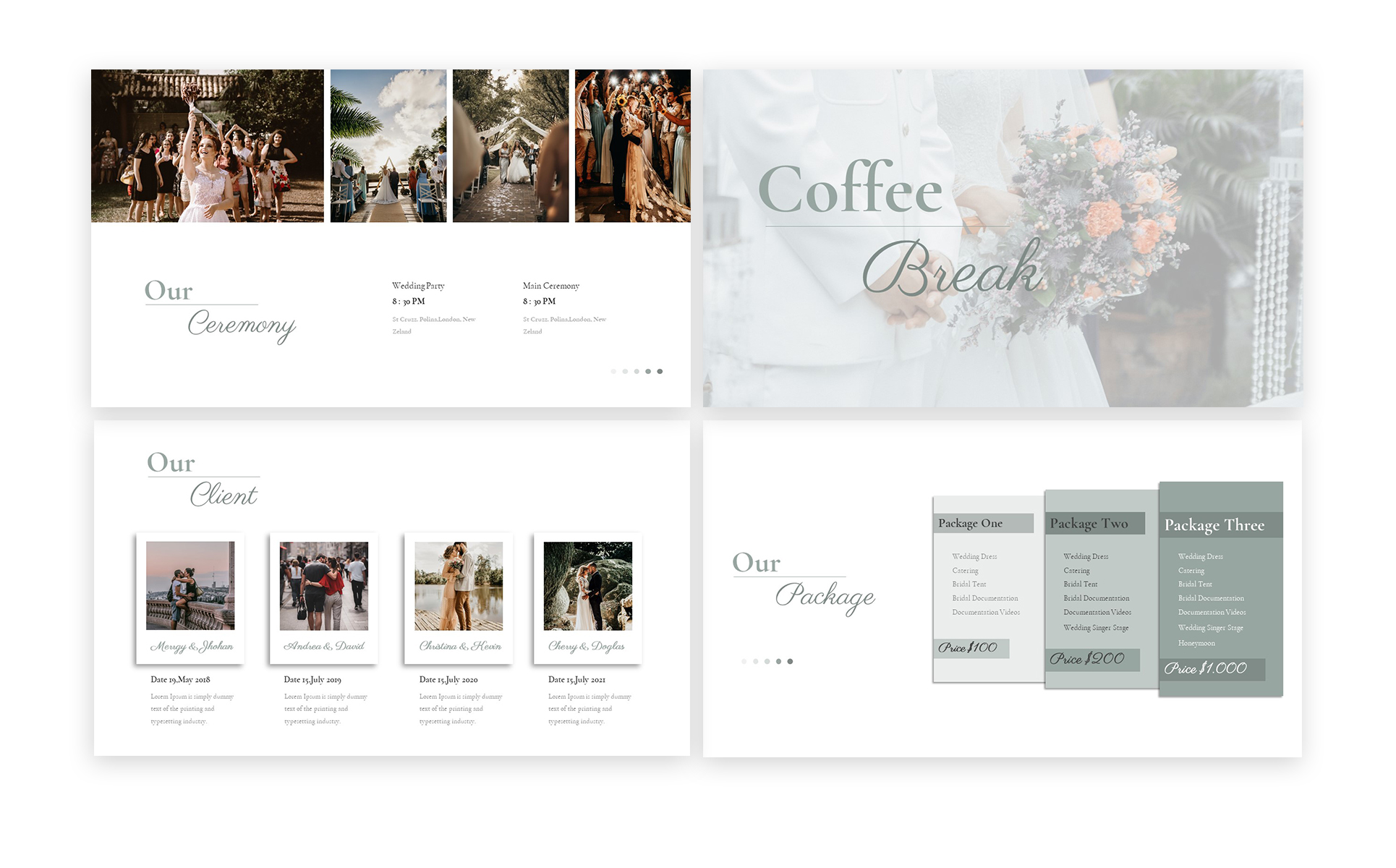Click darkest pagination dot on Package slide
This screenshot has width=1396, height=868.
(790, 661)
